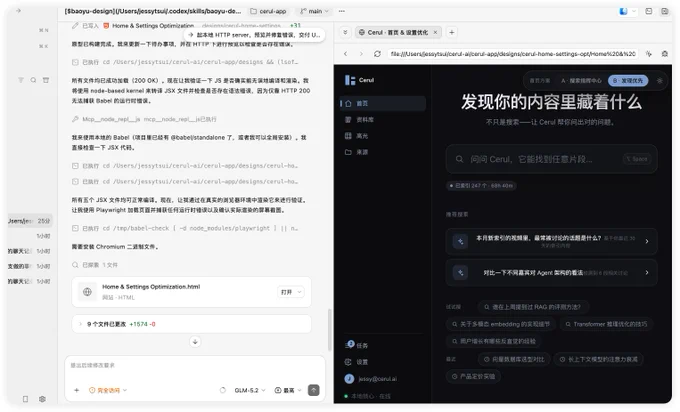Collapse the preview tab list with double-chevron
This screenshot has width=680, height=412.
click(345, 32)
